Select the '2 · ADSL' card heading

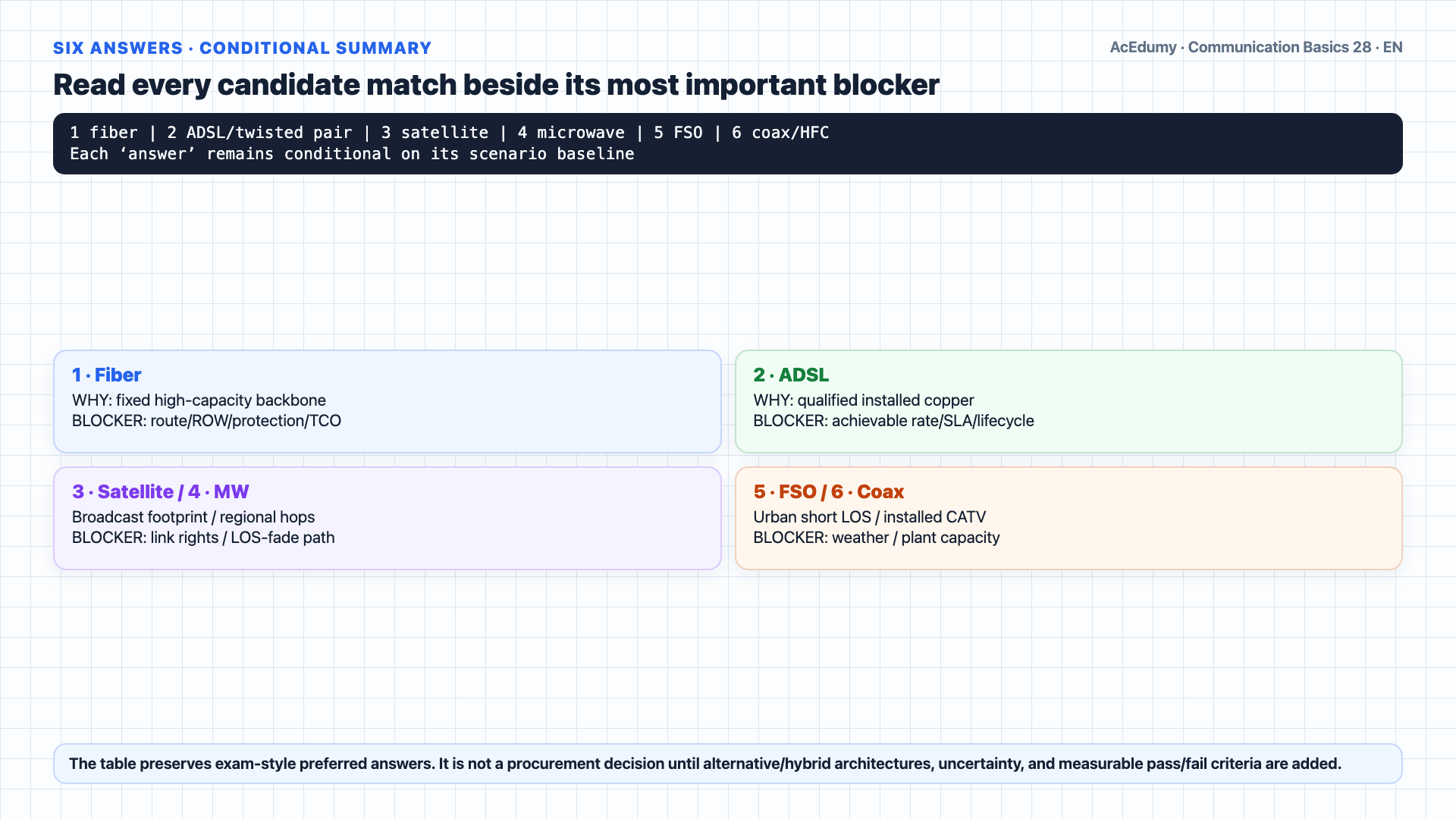click(x=791, y=375)
